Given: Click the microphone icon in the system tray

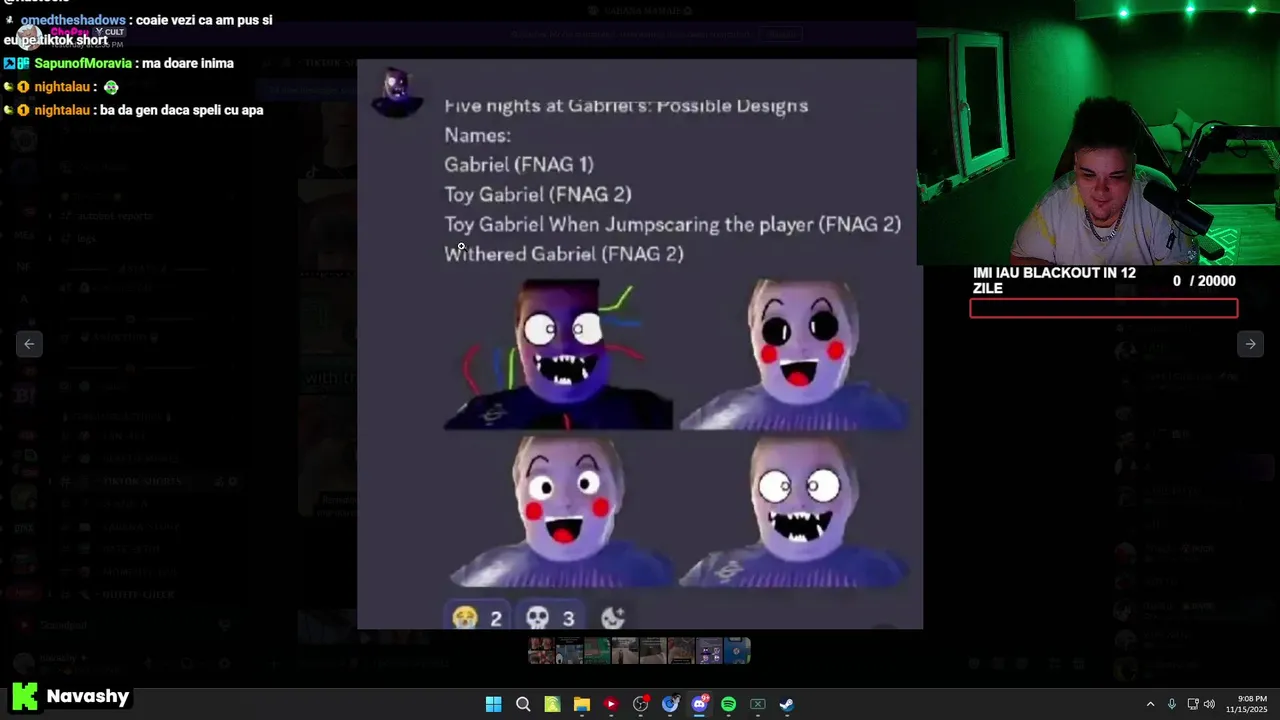Looking at the screenshot, I should point(1172,704).
